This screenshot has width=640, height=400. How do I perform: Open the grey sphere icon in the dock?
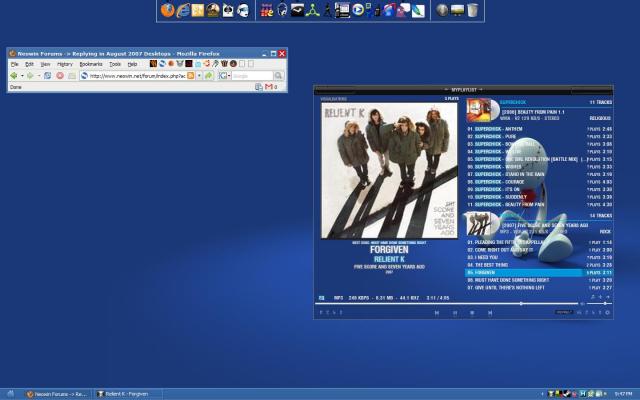442,10
